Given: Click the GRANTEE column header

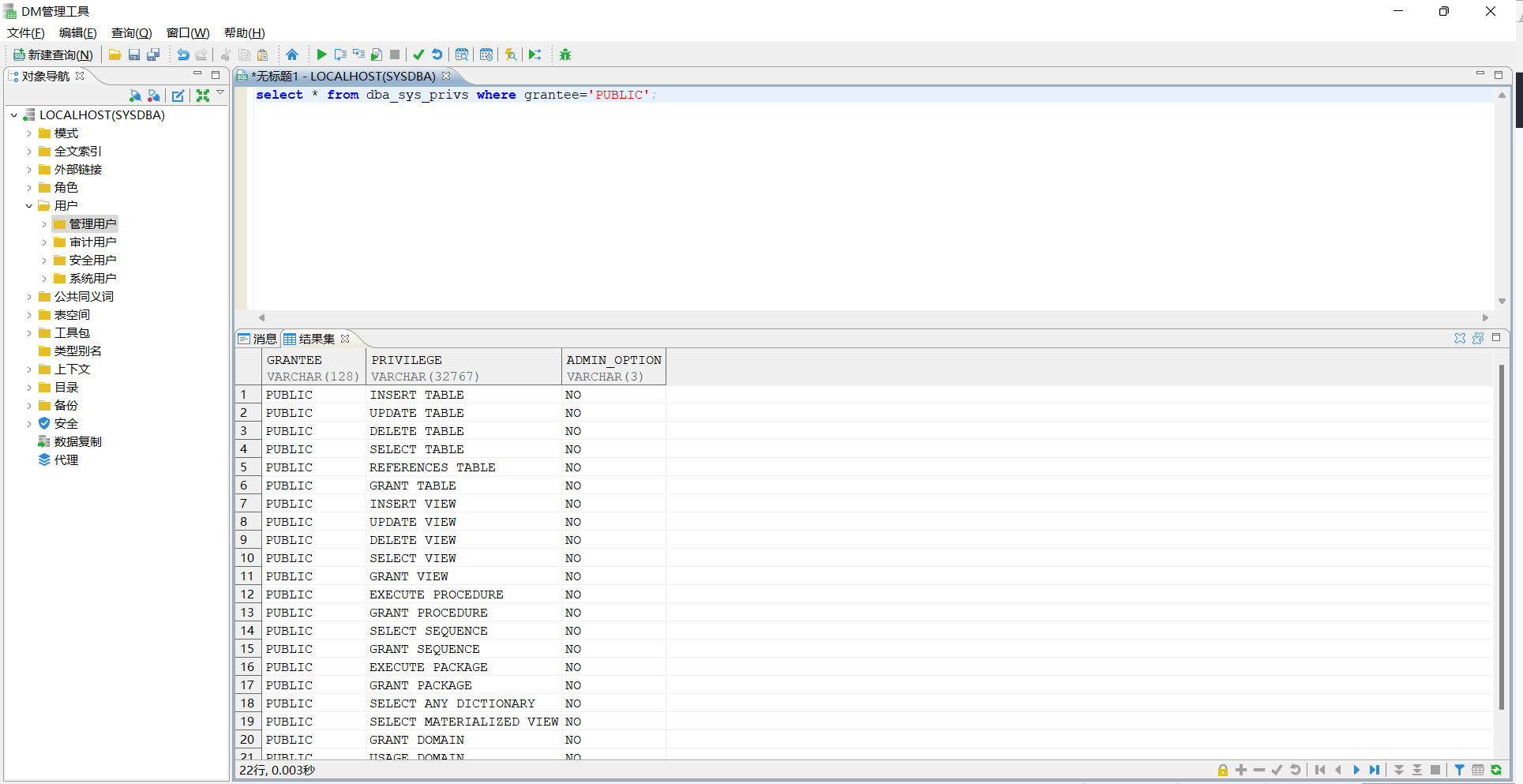Looking at the screenshot, I should point(313,367).
